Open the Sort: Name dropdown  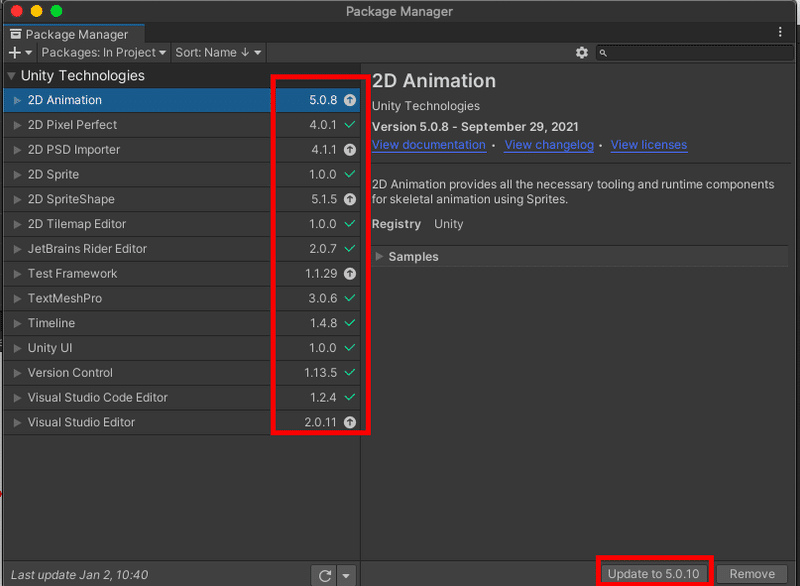(x=218, y=53)
